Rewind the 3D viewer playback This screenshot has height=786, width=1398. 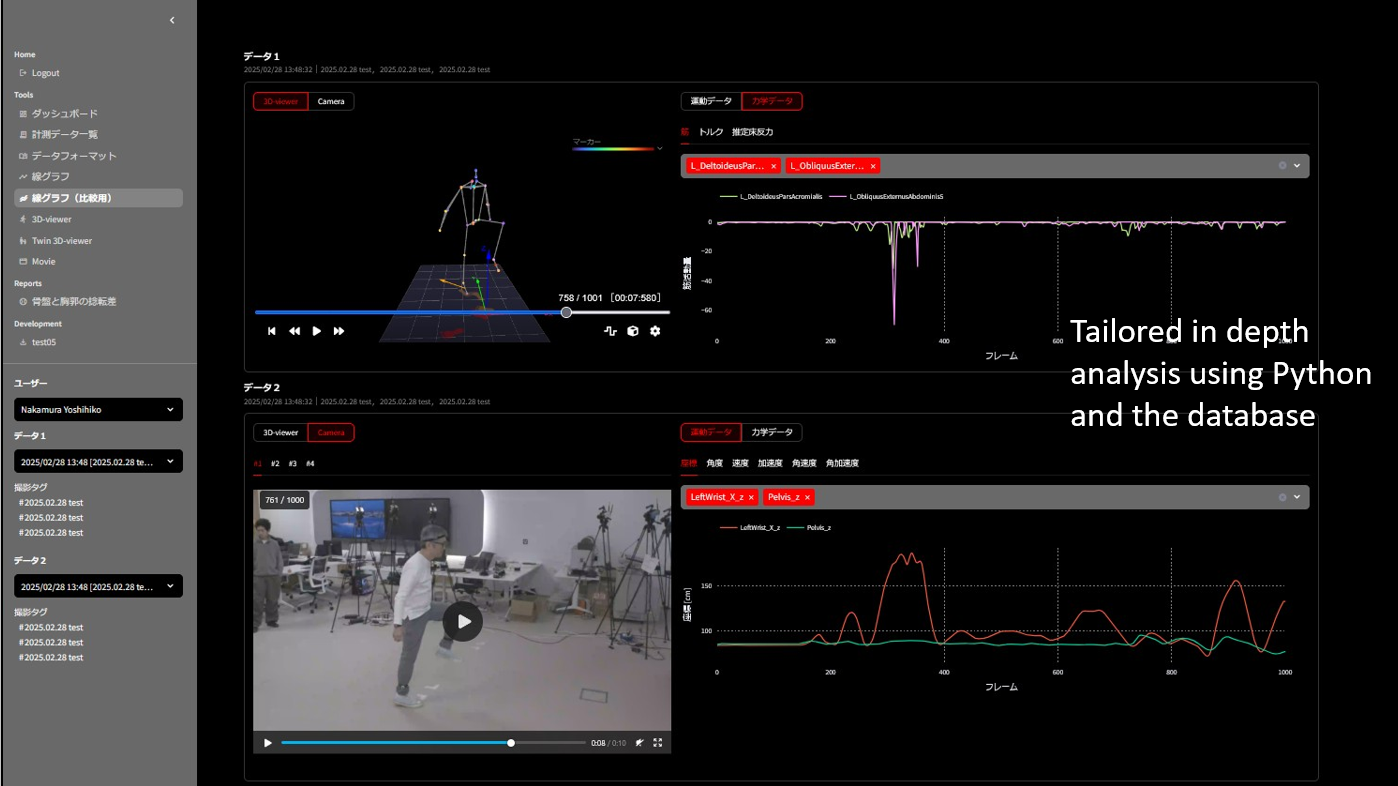pos(294,331)
